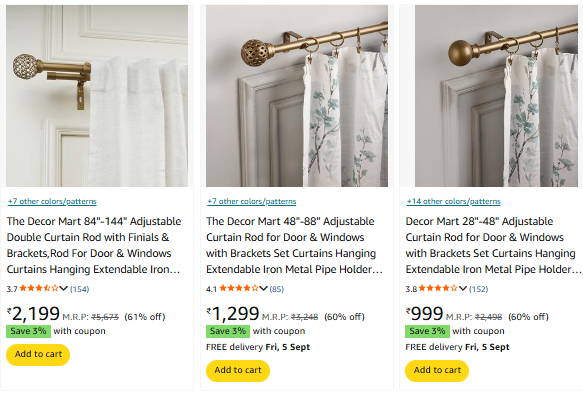
Task: Add the ₹2,199 double curtain rod to cart
Action: pos(38,354)
